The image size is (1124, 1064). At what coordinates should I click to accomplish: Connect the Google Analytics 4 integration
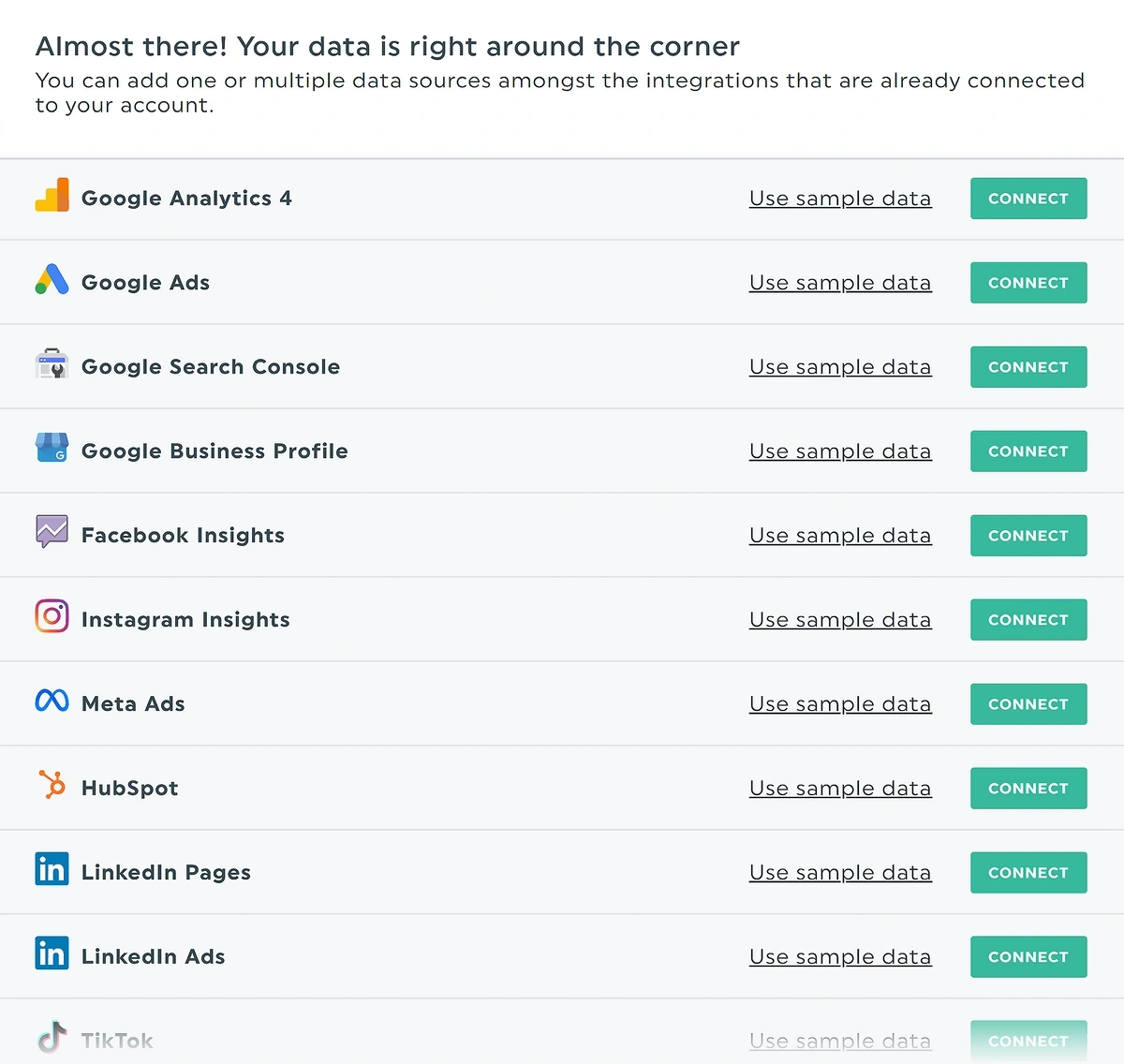pyautogui.click(x=1028, y=198)
